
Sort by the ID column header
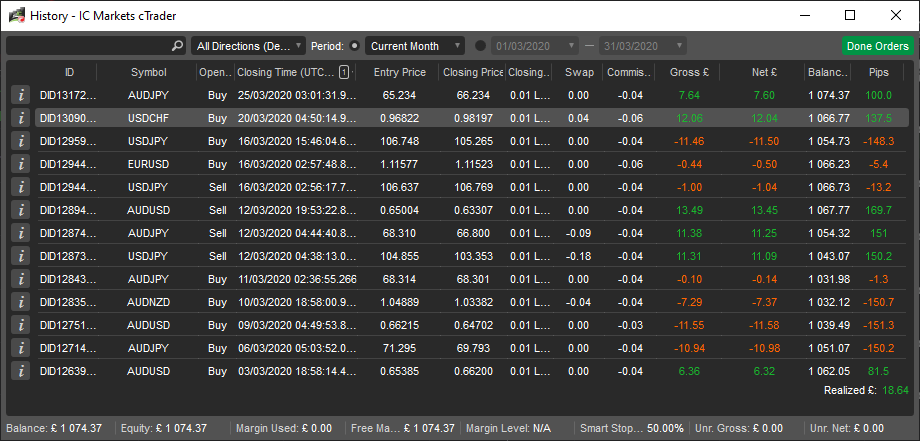coord(69,73)
